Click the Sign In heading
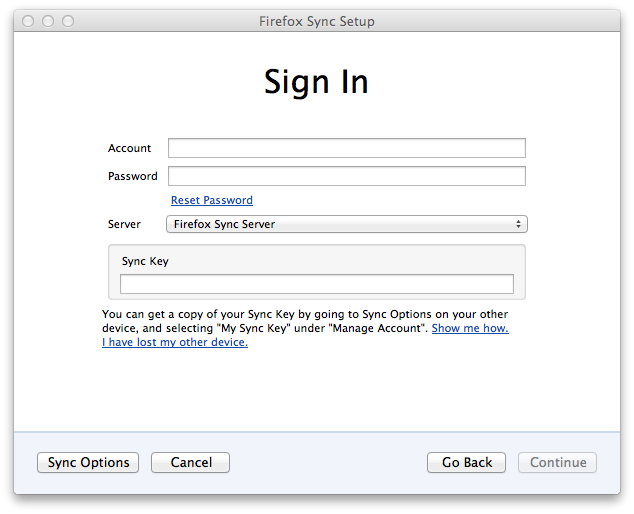 point(316,82)
